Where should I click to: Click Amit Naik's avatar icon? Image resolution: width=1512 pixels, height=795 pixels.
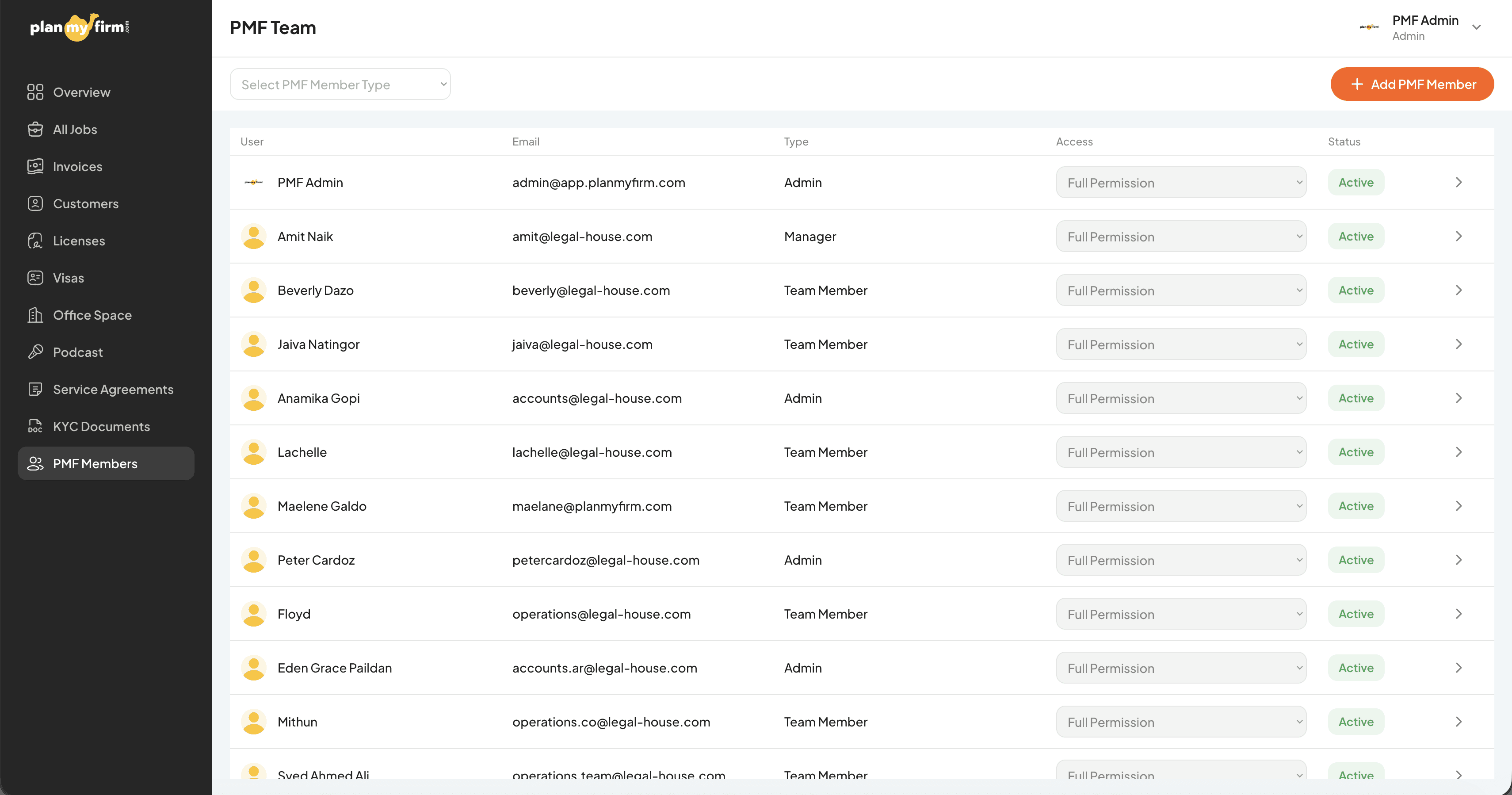(254, 236)
